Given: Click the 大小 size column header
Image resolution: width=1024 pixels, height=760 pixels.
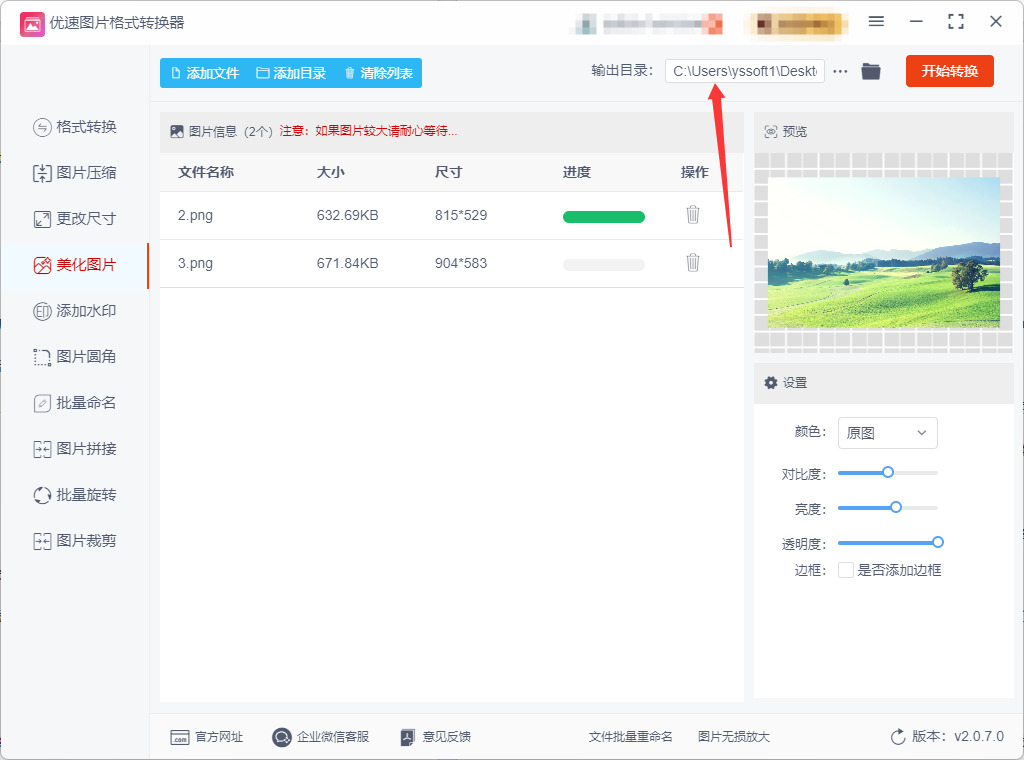Looking at the screenshot, I should [330, 172].
